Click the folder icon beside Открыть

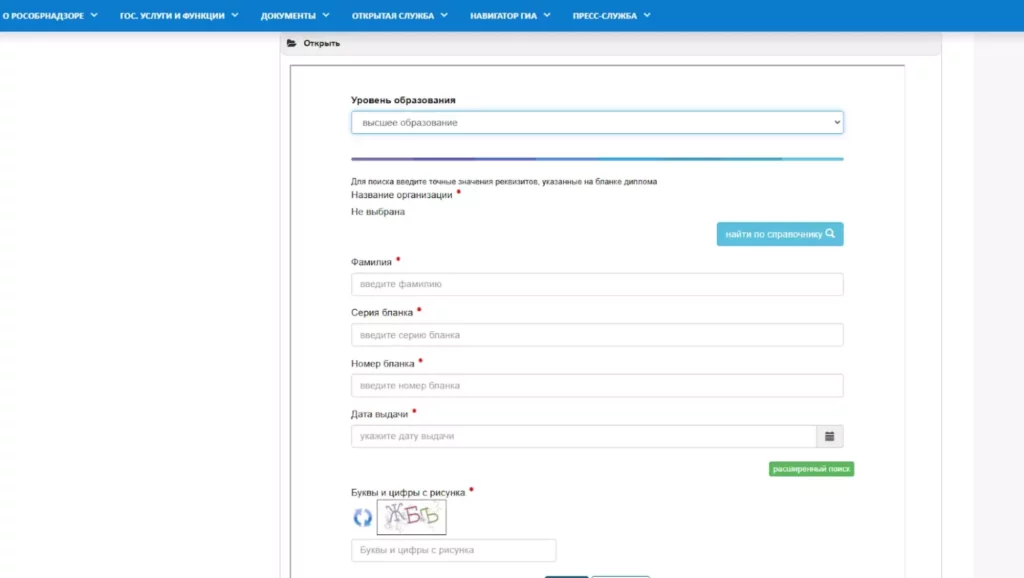pyautogui.click(x=292, y=44)
